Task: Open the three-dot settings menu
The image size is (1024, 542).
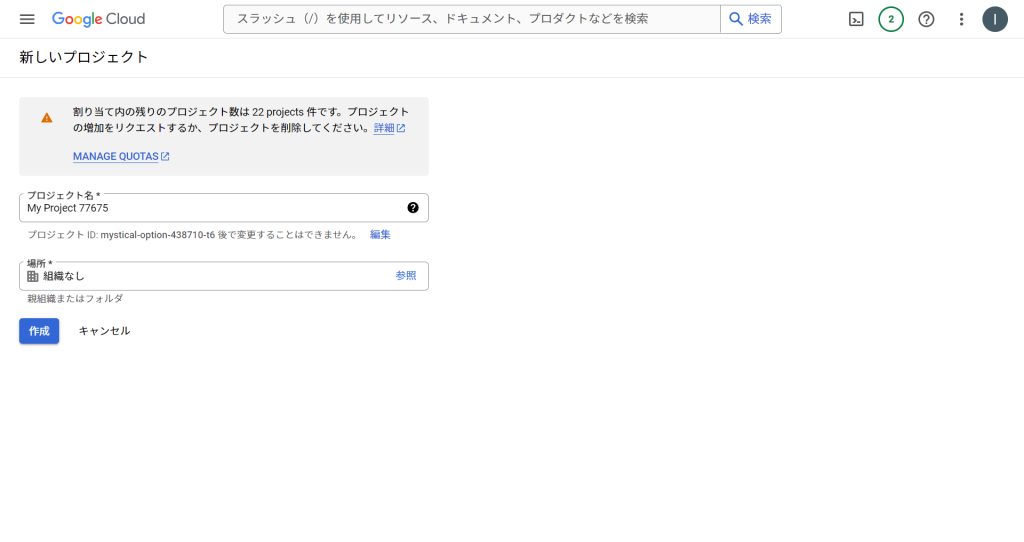Action: click(961, 19)
